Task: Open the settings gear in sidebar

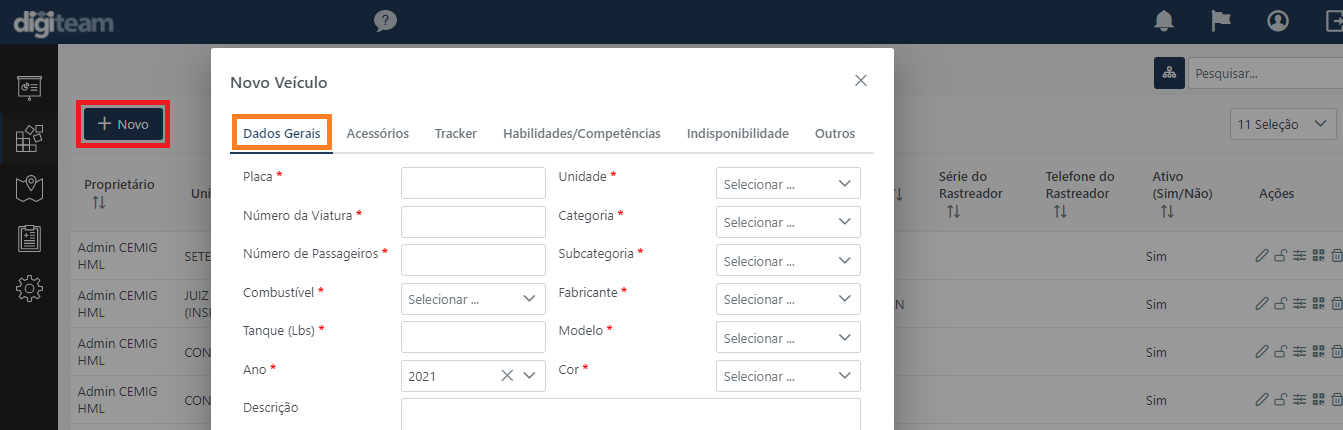Action: (x=29, y=288)
